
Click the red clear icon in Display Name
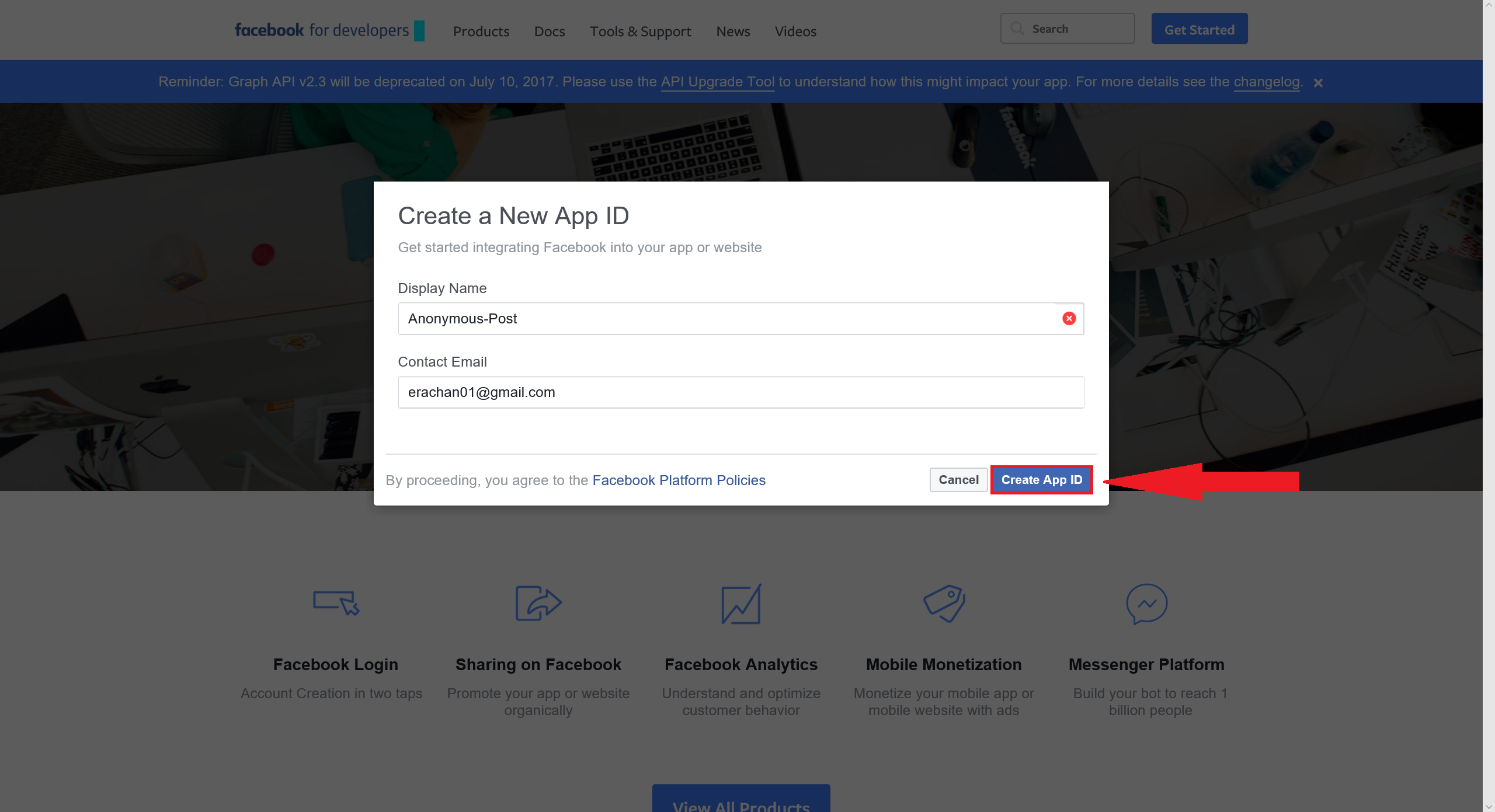1069,318
